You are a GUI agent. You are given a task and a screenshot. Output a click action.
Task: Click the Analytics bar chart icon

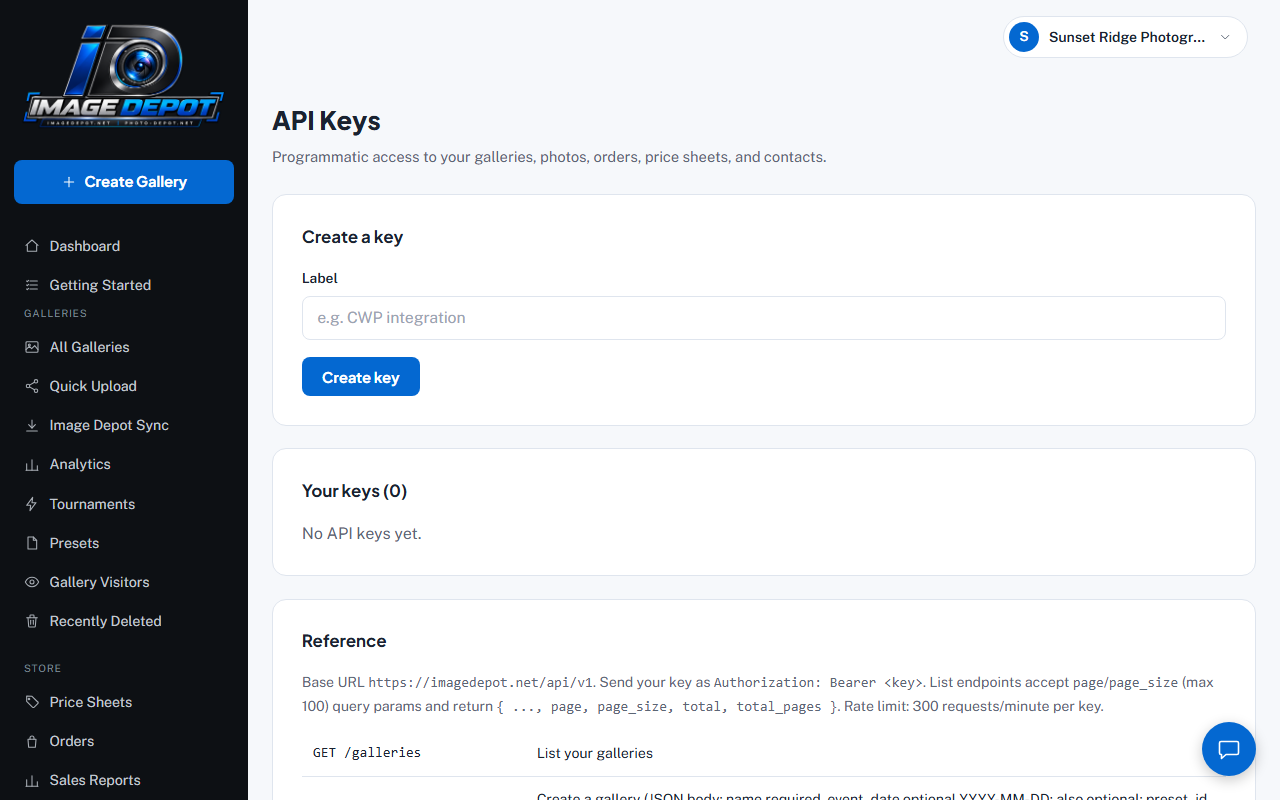pos(32,464)
